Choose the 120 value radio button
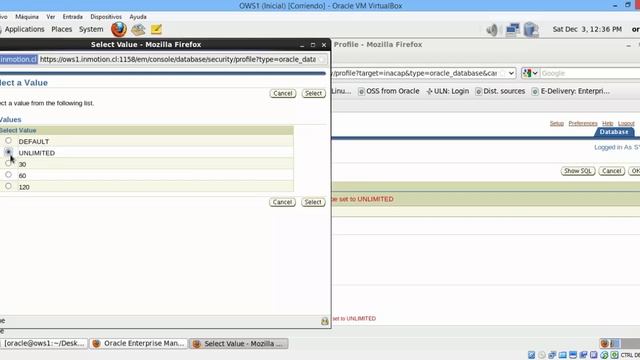This screenshot has height=360, width=640. click(x=8, y=186)
